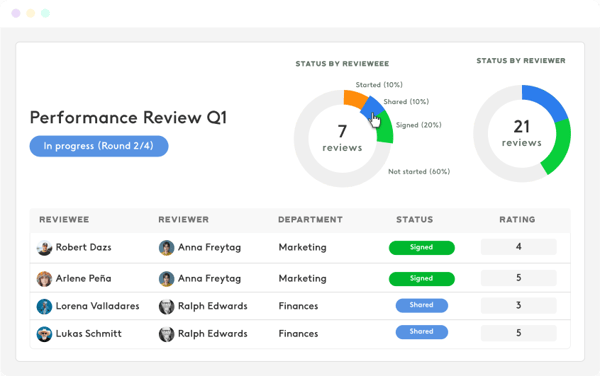
Task: Sort by REVIEWEE column header
Action: tap(64, 220)
